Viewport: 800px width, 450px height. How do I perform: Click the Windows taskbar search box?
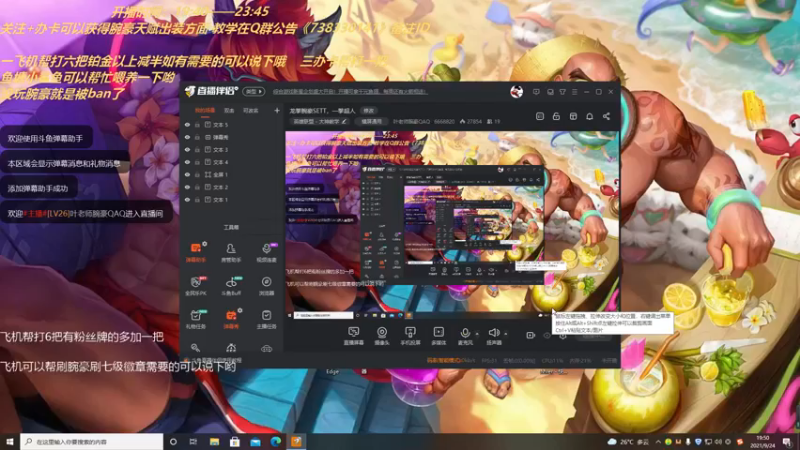(x=92, y=442)
